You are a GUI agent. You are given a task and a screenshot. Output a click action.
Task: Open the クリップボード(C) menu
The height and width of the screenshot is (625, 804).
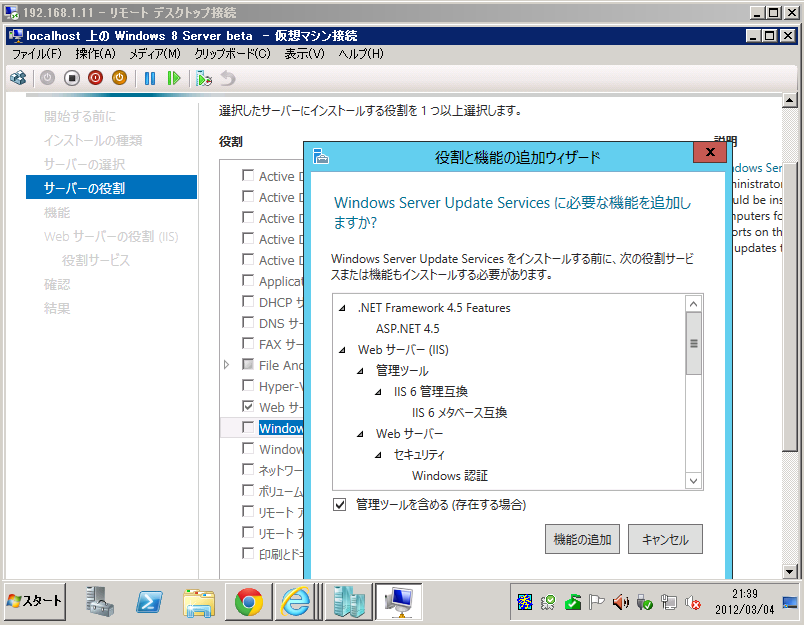click(232, 53)
